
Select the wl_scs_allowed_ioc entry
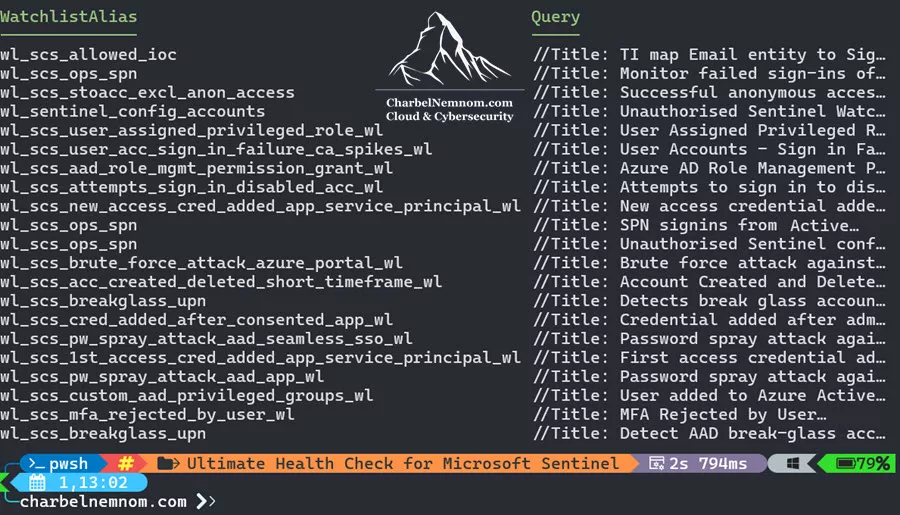pyautogui.click(x=88, y=55)
